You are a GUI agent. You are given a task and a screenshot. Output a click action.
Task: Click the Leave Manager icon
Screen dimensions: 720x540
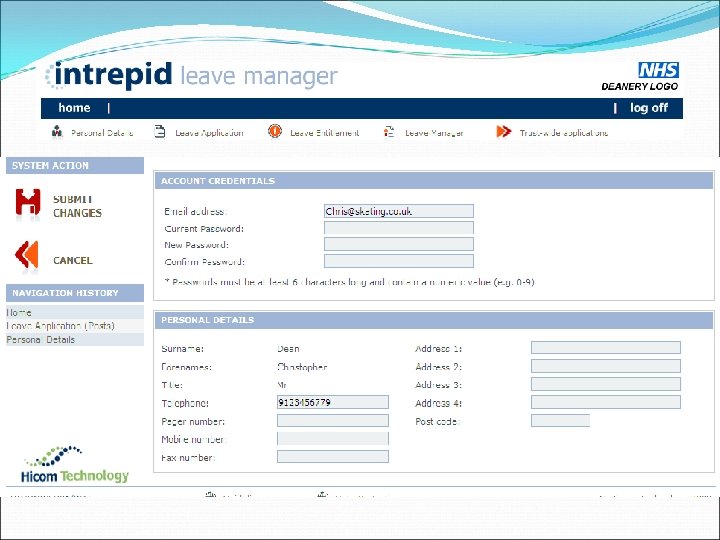tap(389, 132)
